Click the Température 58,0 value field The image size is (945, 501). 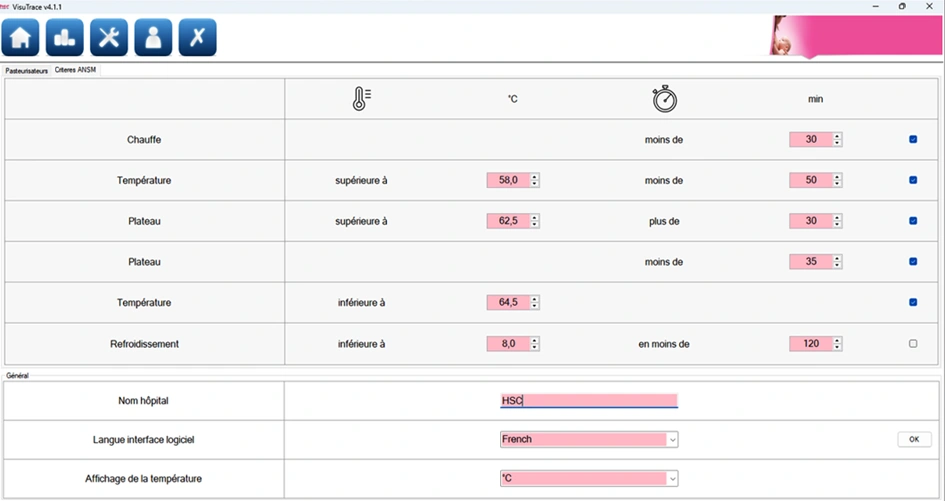coord(509,180)
